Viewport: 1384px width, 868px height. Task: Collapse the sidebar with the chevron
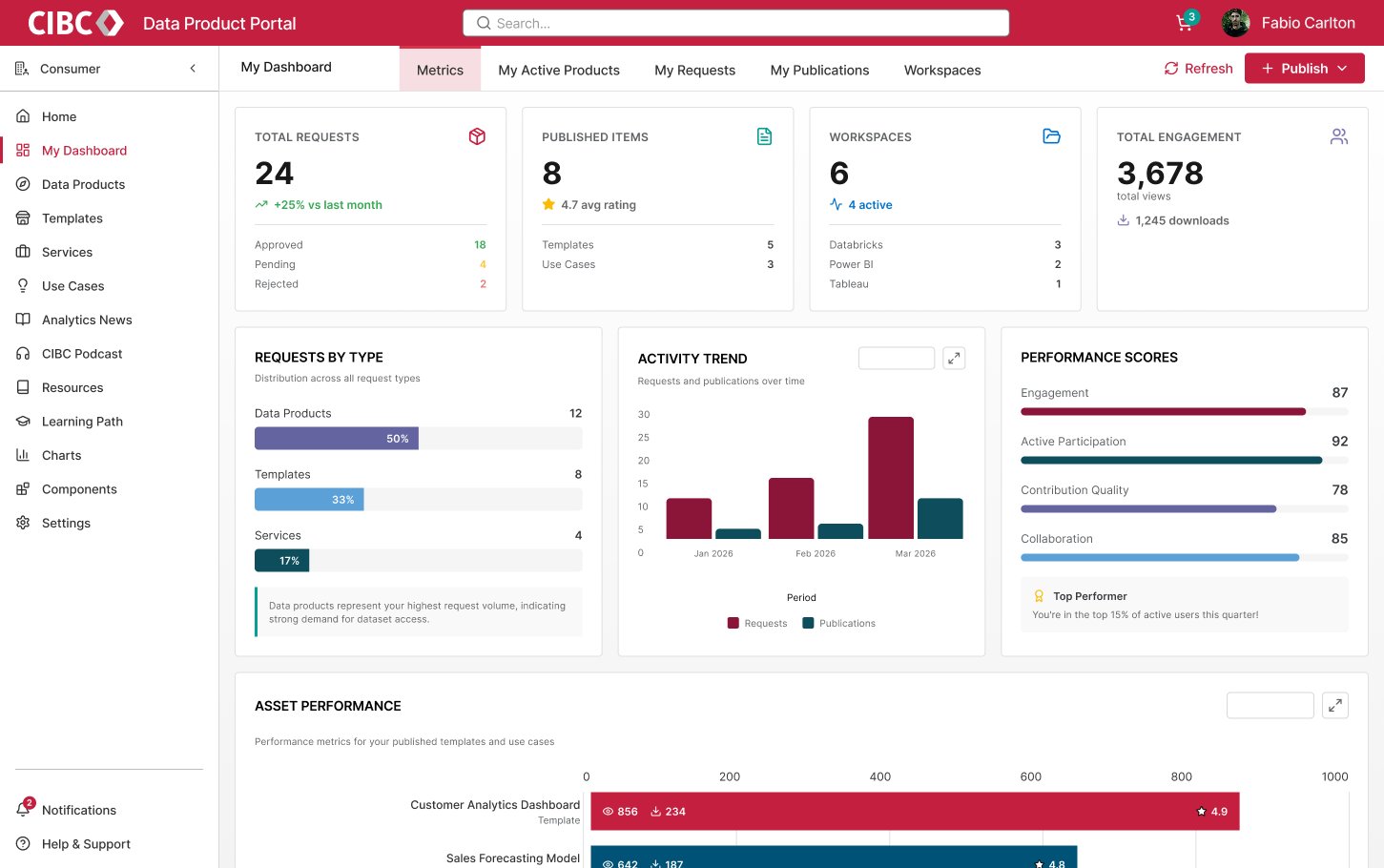tap(193, 69)
